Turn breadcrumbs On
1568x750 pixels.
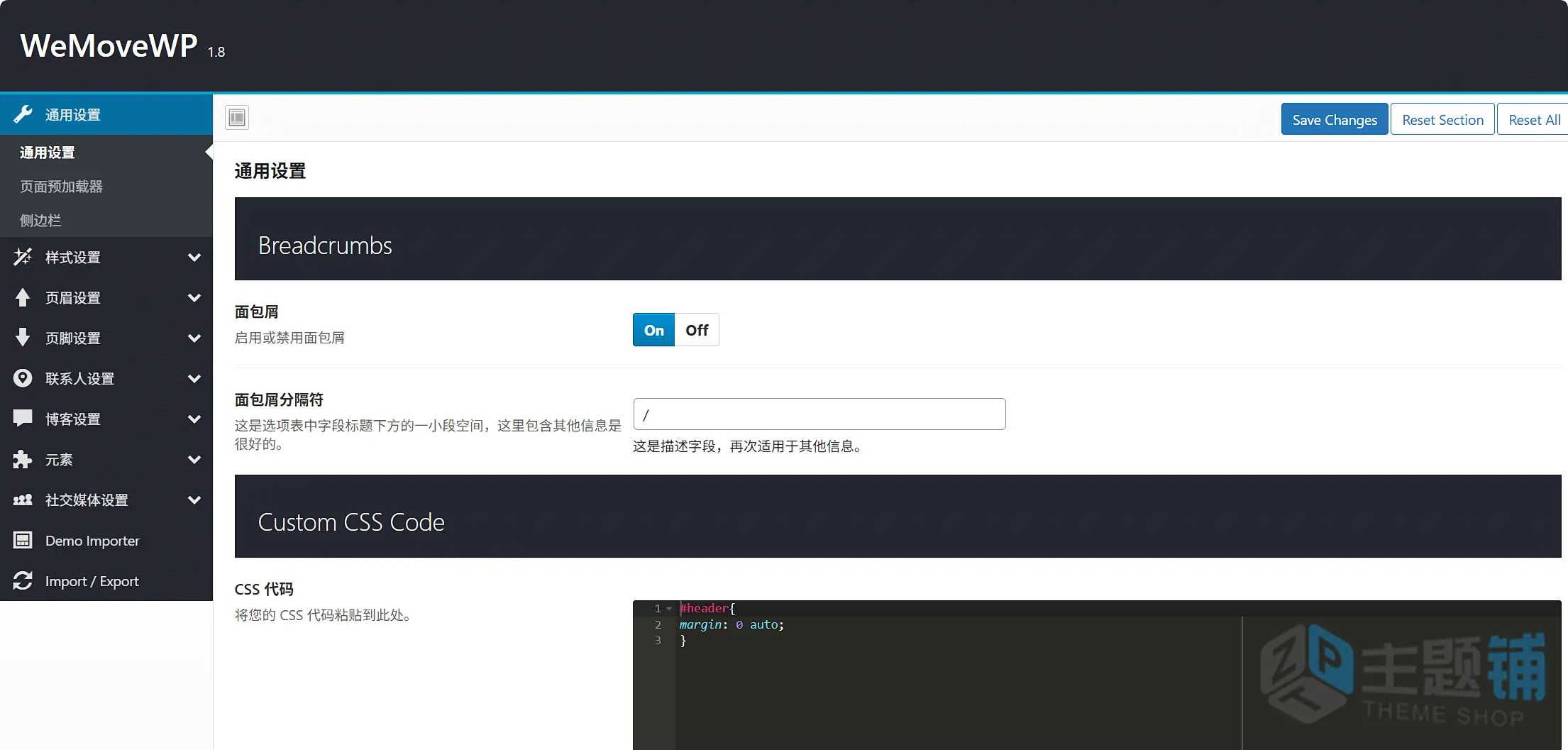coord(653,330)
